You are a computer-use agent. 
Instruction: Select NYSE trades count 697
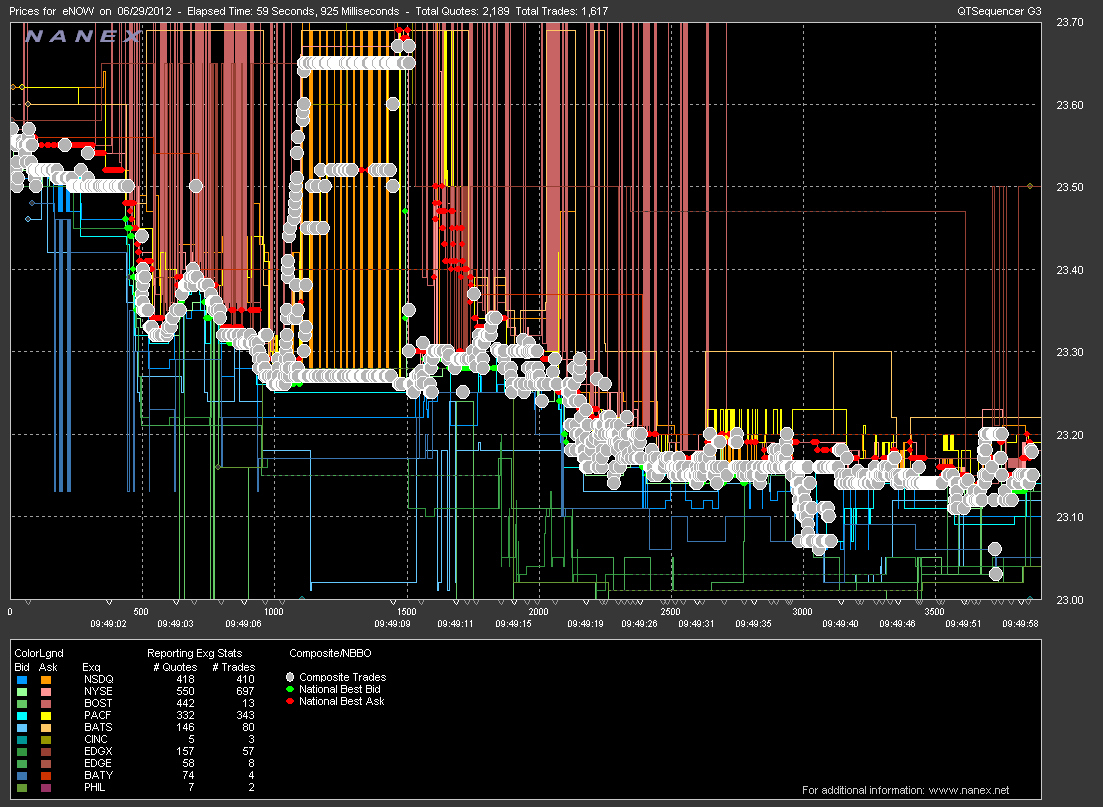tap(246, 692)
